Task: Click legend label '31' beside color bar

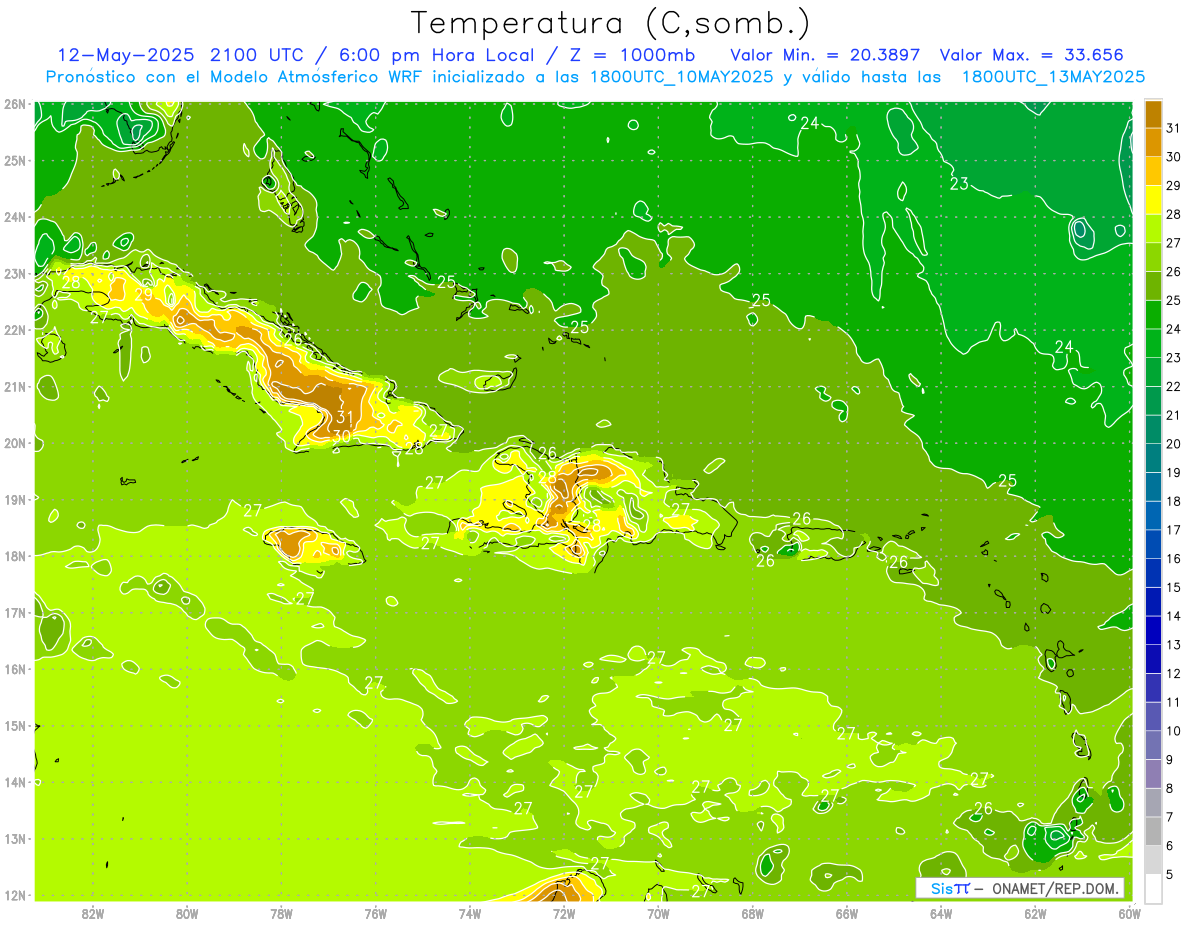Action: coord(1173,128)
